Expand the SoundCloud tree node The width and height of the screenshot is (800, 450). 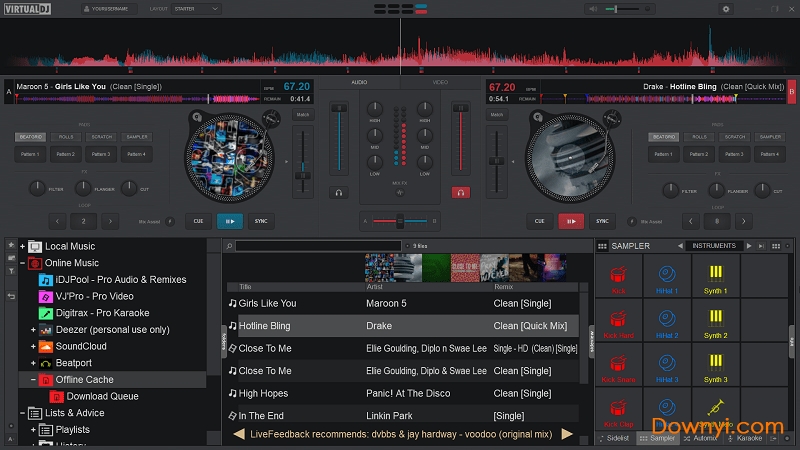point(33,346)
